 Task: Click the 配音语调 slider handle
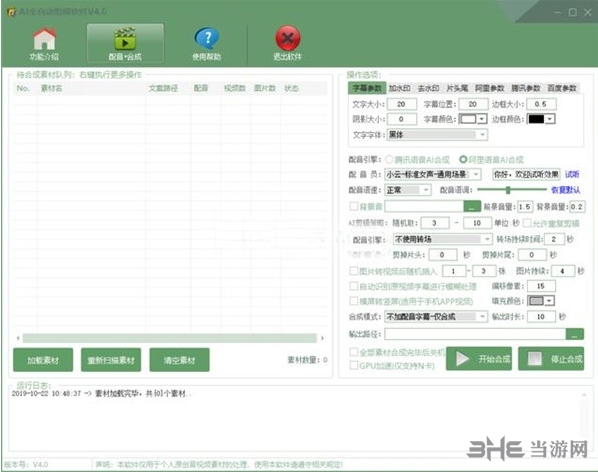point(508,189)
